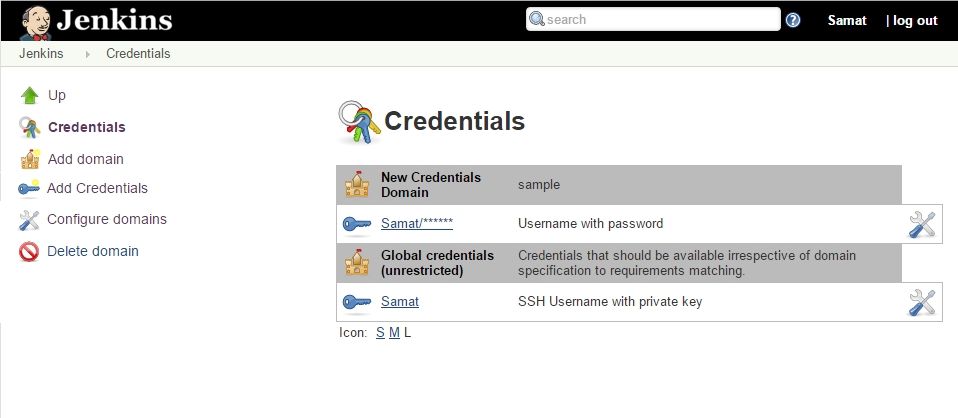Click wrench icon for Samat/****** credential
The width and height of the screenshot is (958, 418).
pos(922,224)
